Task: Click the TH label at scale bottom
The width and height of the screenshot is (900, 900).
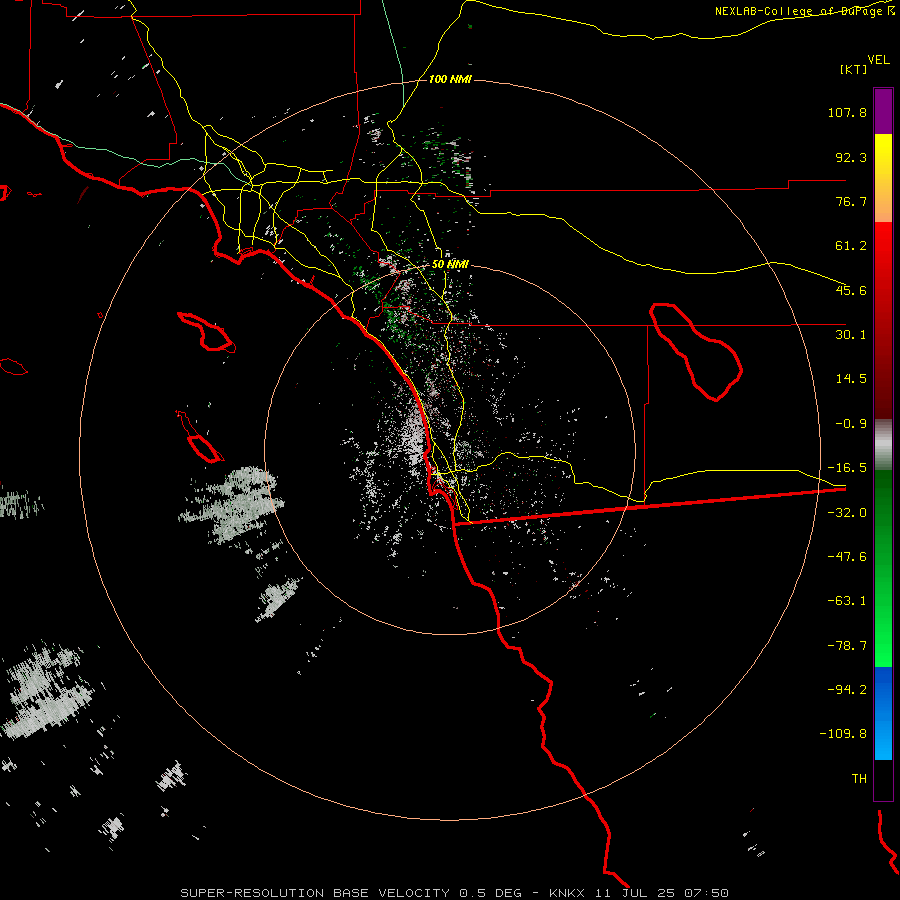Action: 859,779
